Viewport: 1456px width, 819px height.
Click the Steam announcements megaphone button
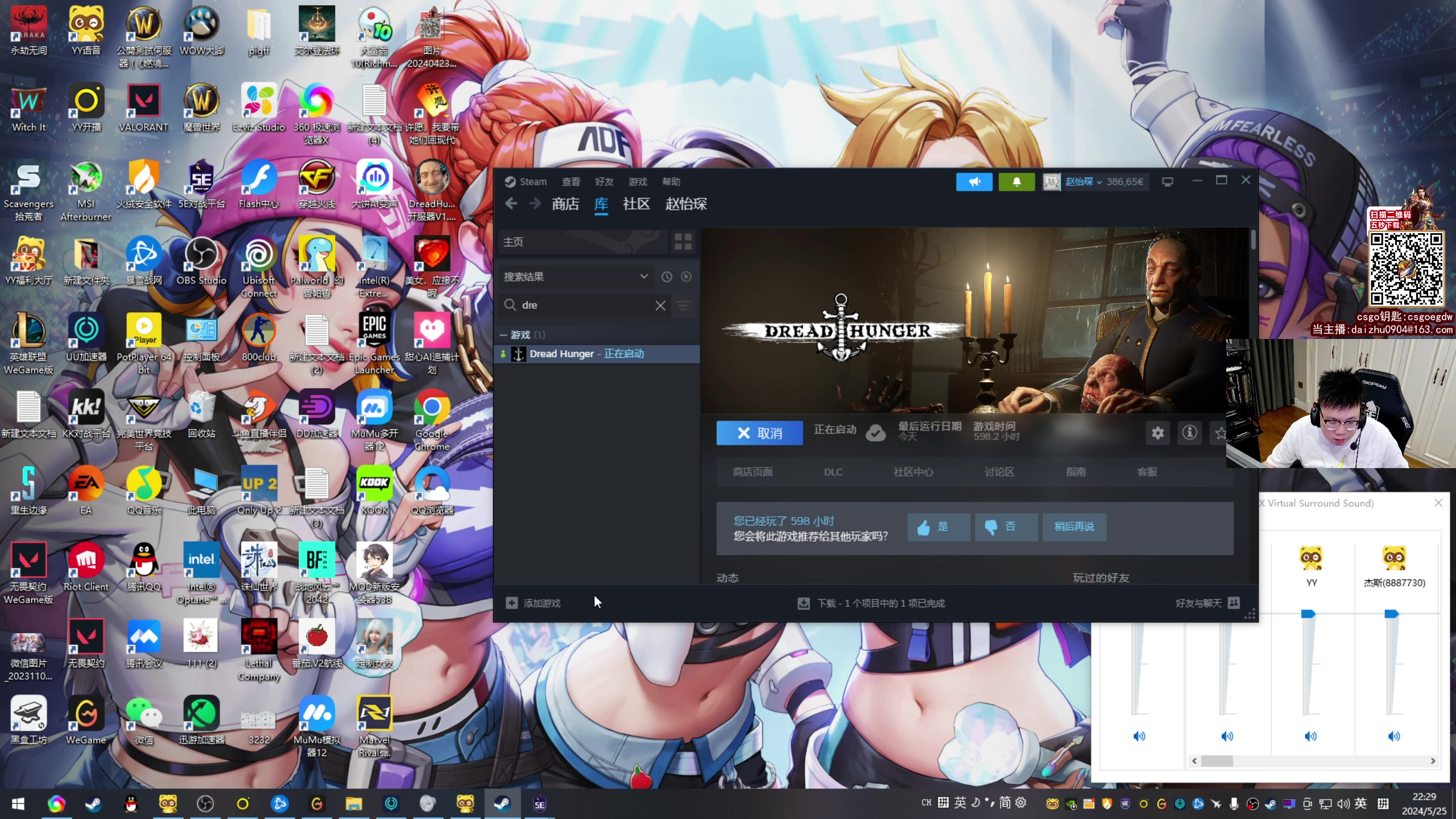pyautogui.click(x=974, y=181)
